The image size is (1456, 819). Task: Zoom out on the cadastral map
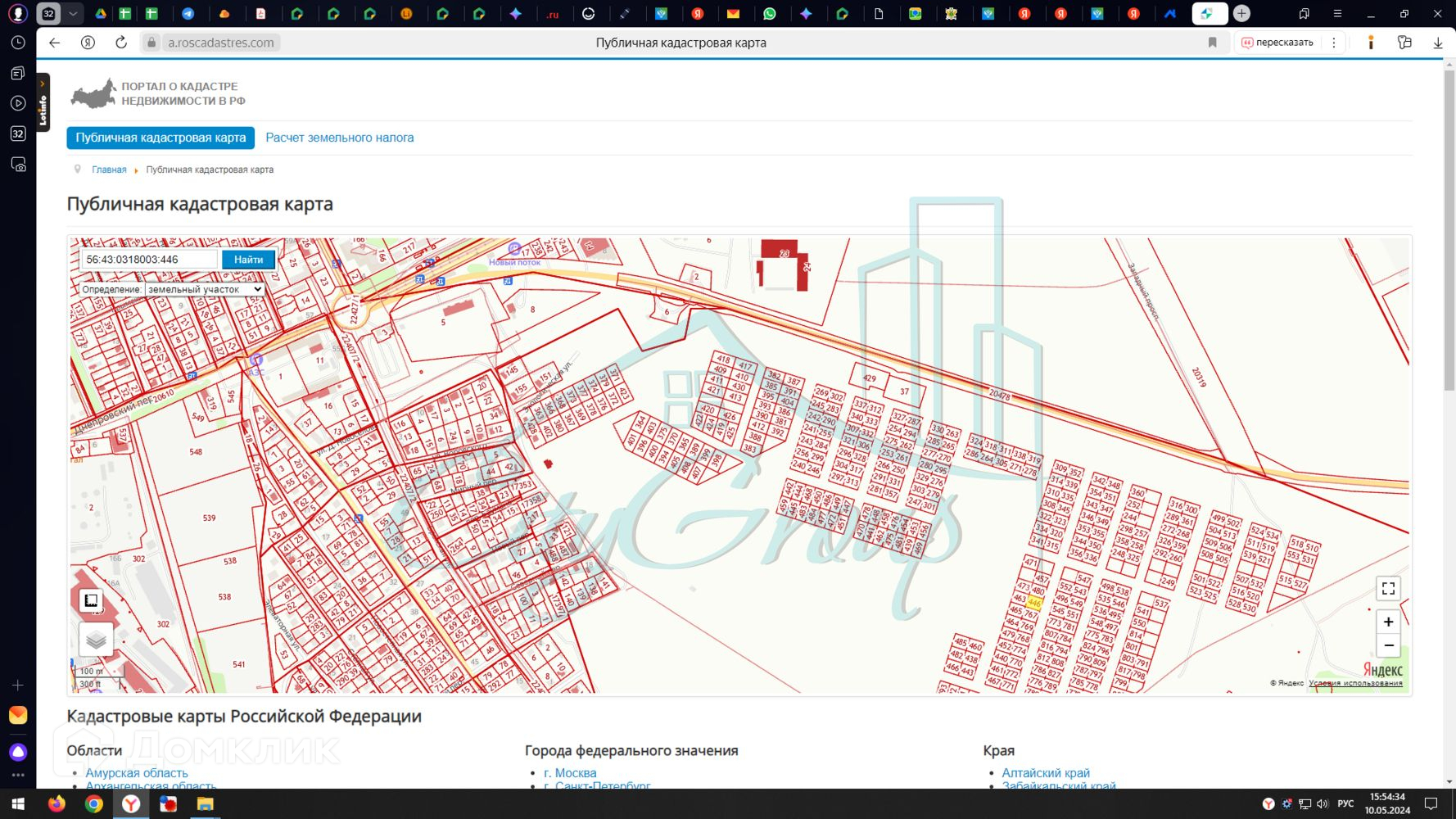point(1388,646)
